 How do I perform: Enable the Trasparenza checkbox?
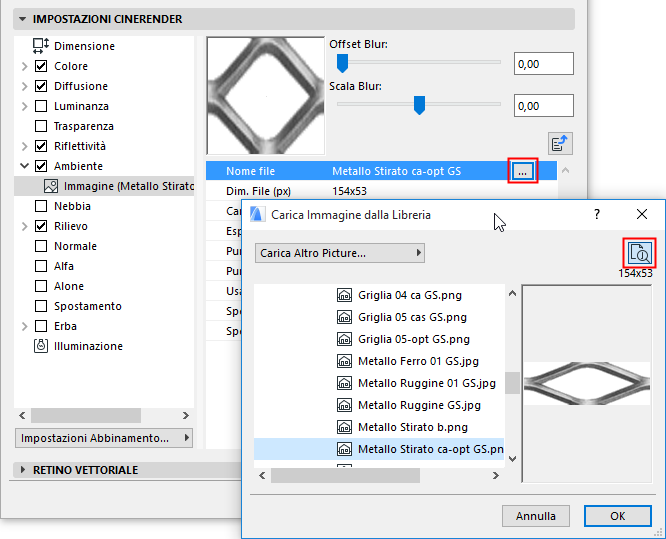click(41, 126)
